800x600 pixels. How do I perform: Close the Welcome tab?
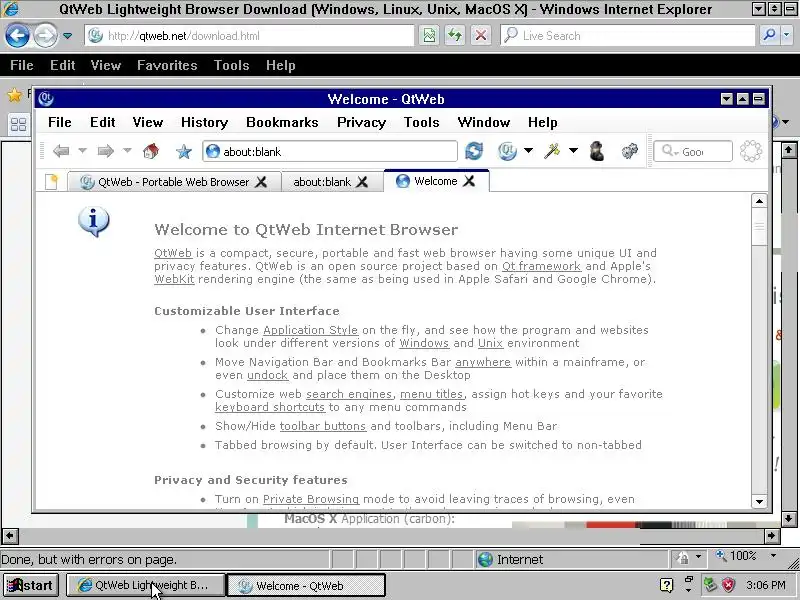(469, 181)
